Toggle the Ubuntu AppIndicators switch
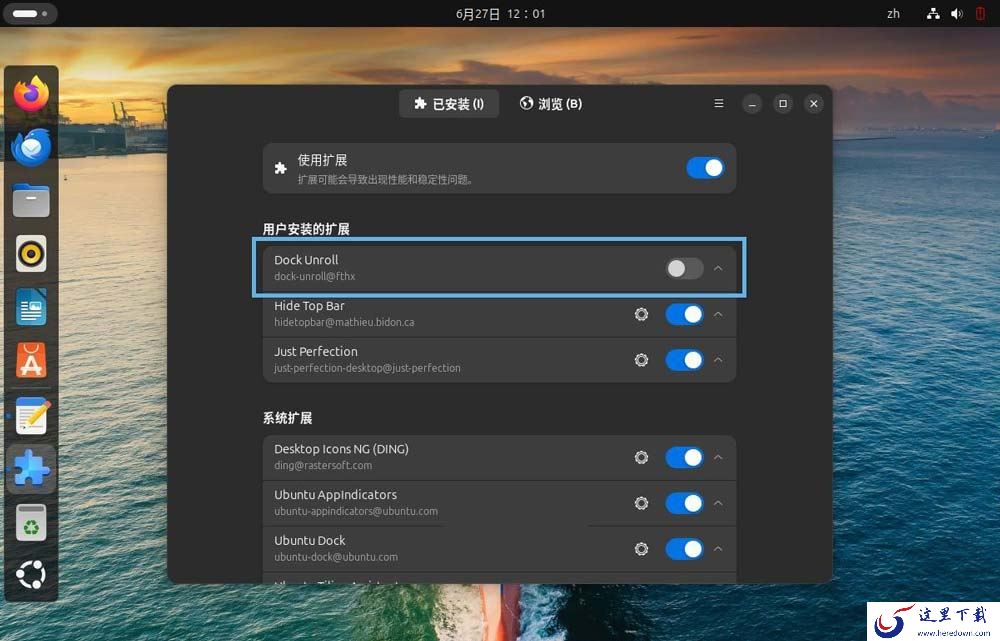The image size is (1000, 641). pos(684,503)
